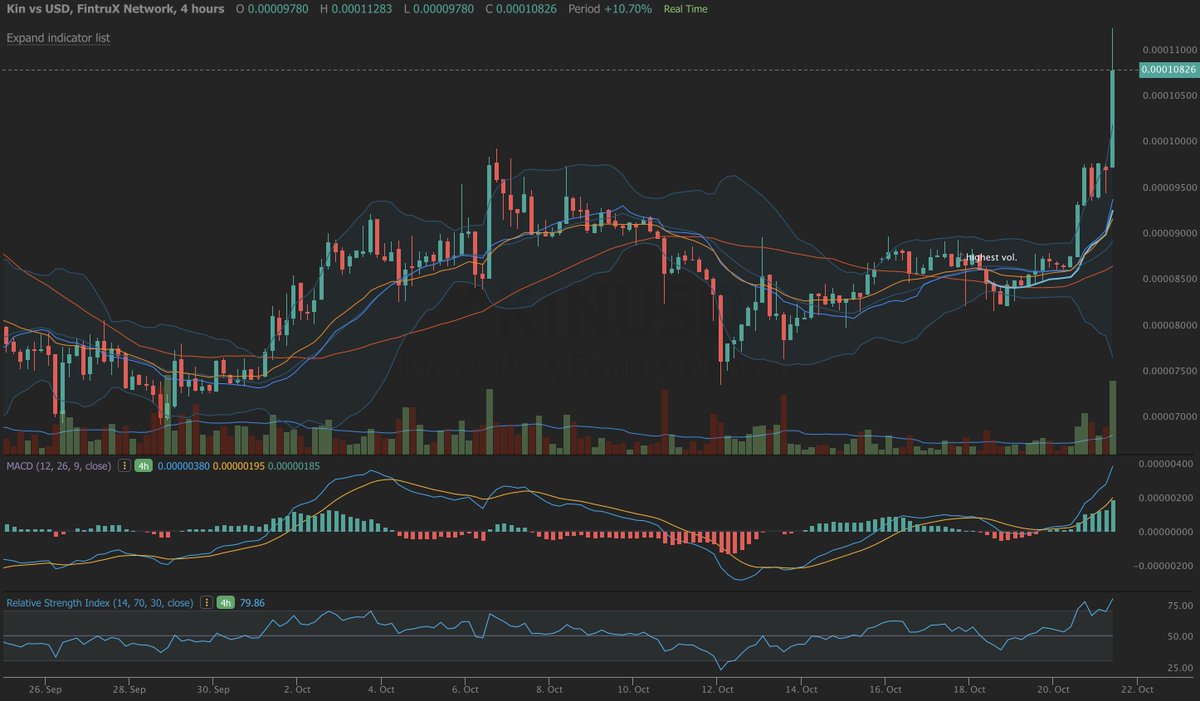This screenshot has height=701, width=1200.
Task: Open the Relative Strength Index options menu
Action: (x=206, y=603)
